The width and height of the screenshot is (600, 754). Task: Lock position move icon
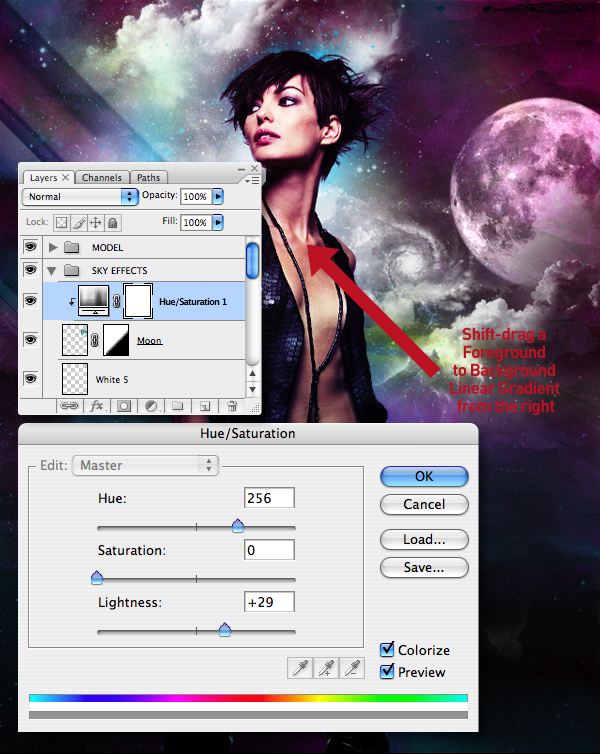coord(96,222)
